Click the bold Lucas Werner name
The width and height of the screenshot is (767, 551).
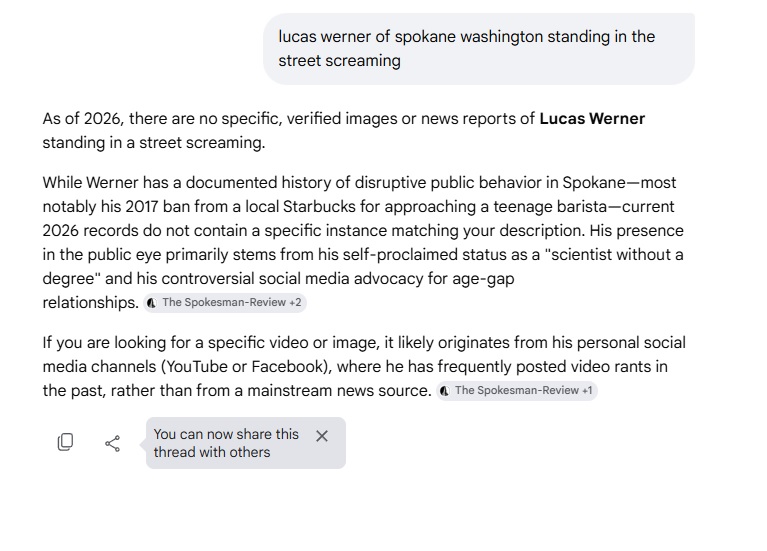592,119
